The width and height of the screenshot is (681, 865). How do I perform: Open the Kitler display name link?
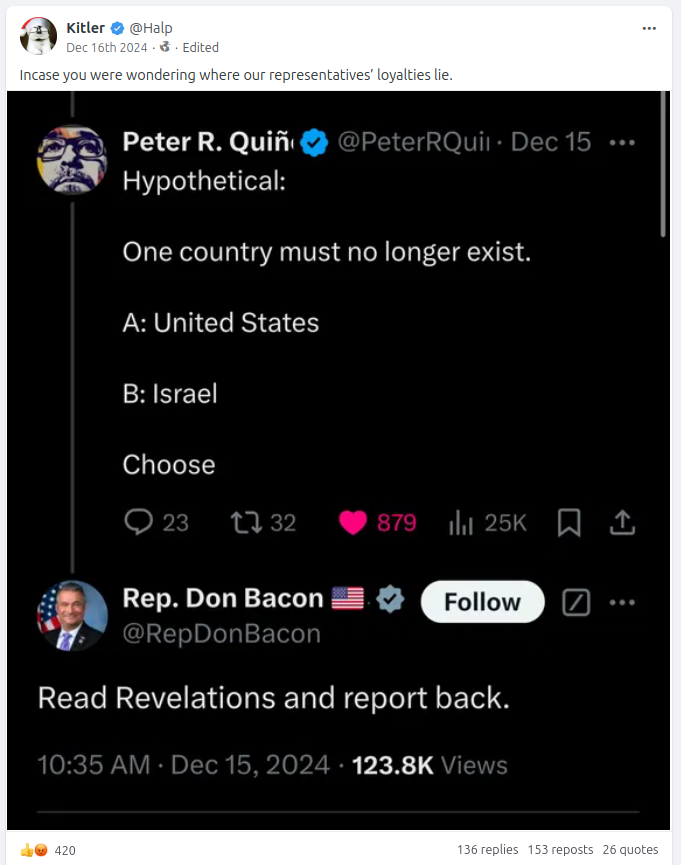tap(85, 28)
